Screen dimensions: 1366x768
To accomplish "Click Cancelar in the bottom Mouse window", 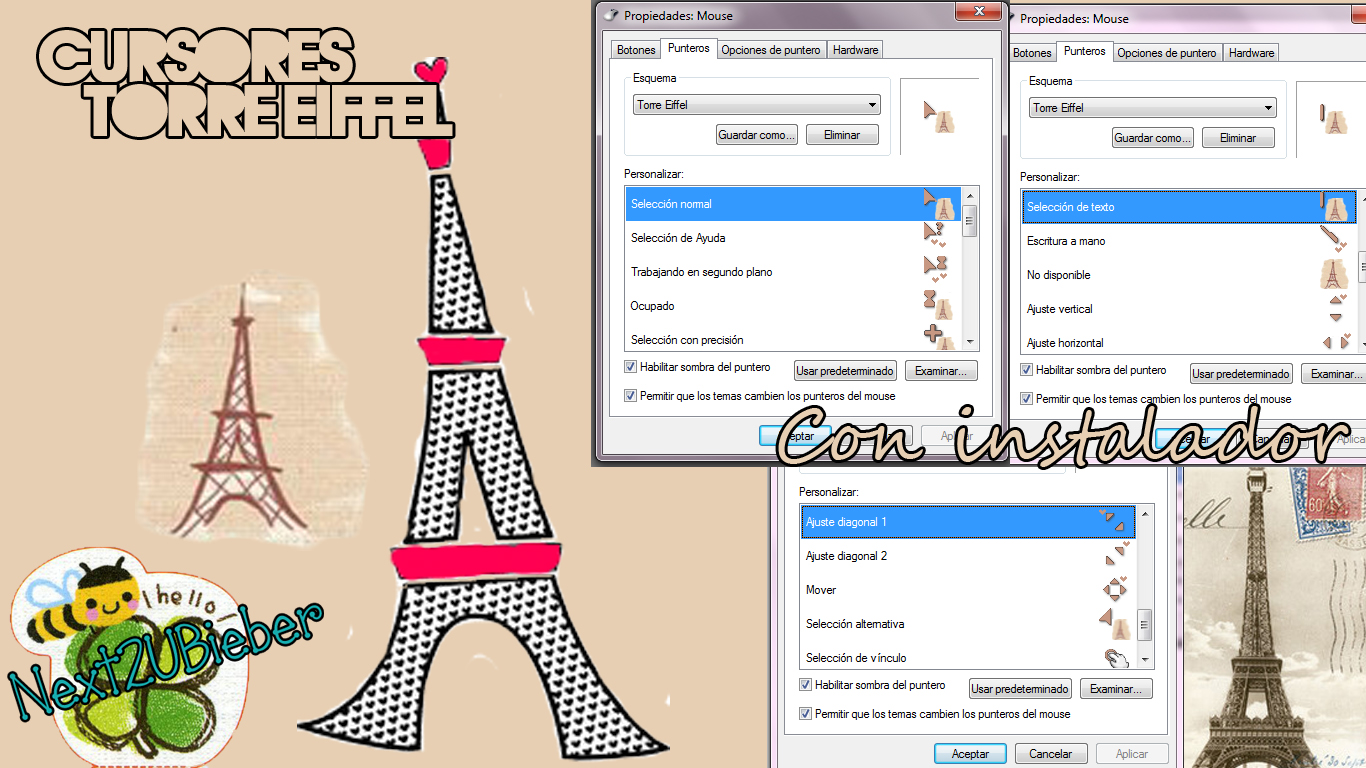I will (1051, 754).
